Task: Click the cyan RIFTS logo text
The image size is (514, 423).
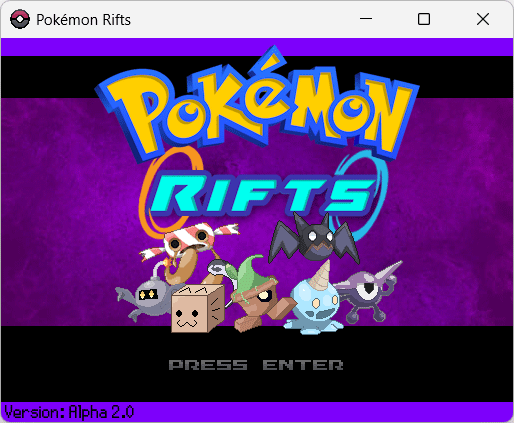Action: (262, 194)
